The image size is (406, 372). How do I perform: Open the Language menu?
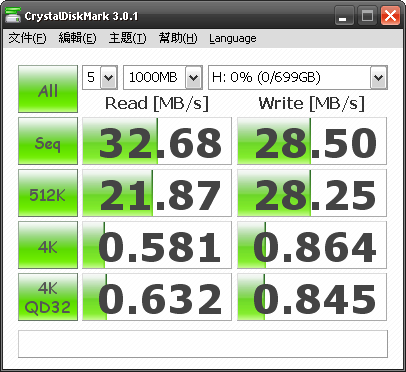[x=233, y=38]
